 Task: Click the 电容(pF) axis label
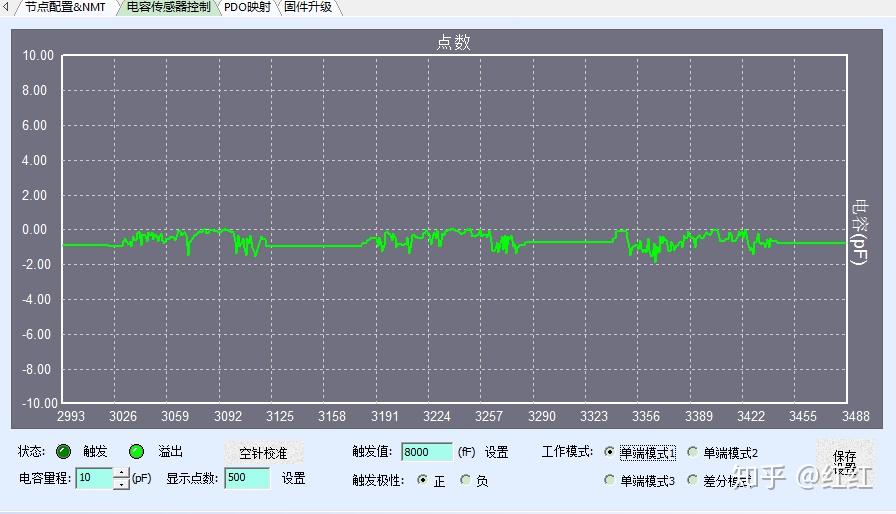point(859,231)
